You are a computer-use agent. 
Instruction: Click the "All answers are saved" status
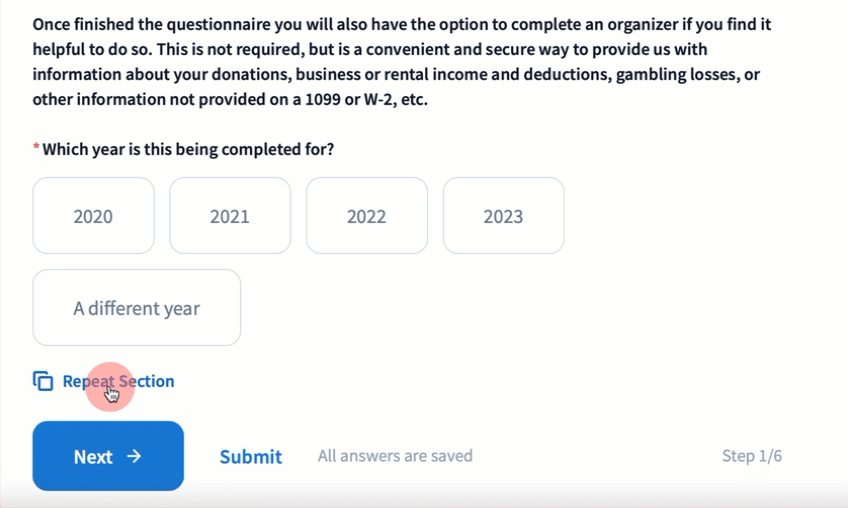click(x=395, y=456)
